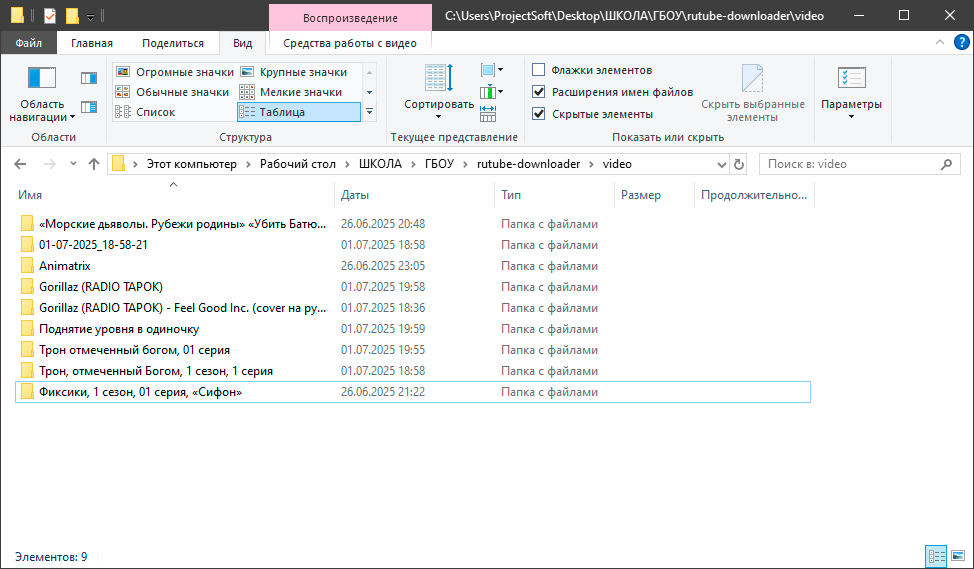The height and width of the screenshot is (569, 974).
Task: Open the Файл menu
Action: click(x=28, y=43)
